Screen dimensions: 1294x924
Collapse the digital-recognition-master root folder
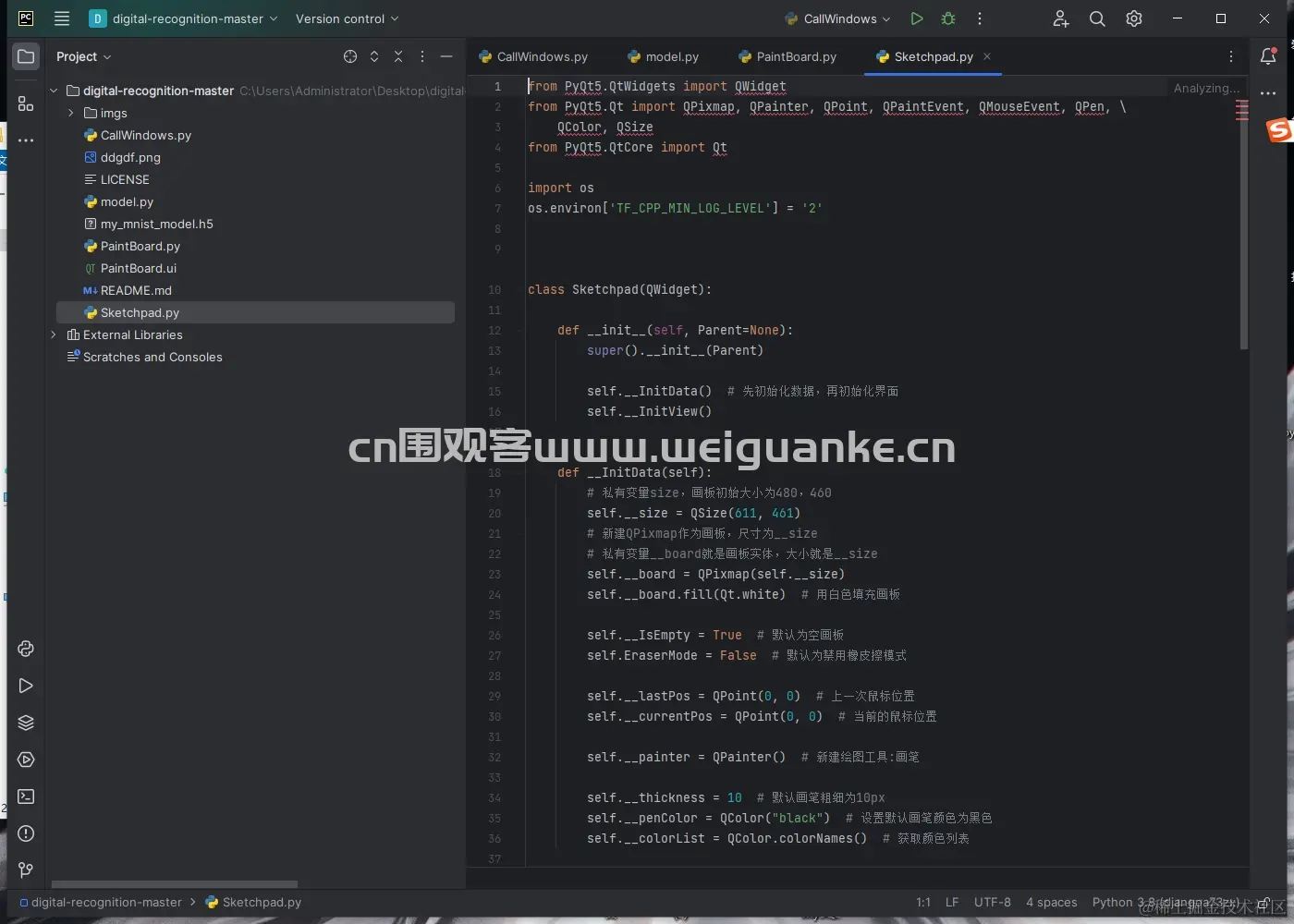point(54,91)
